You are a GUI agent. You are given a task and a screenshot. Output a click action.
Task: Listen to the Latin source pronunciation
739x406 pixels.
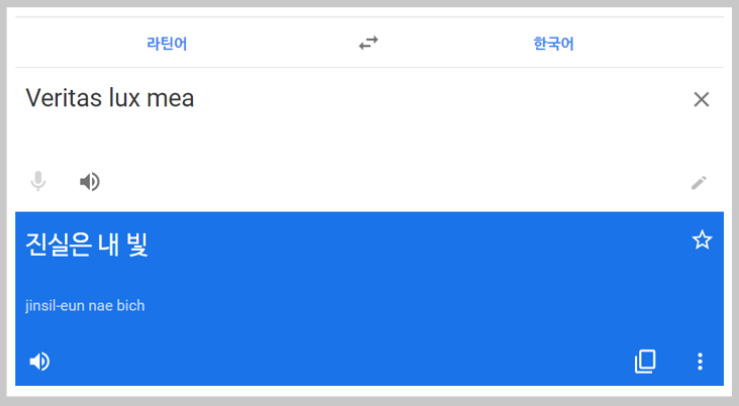tap(90, 182)
